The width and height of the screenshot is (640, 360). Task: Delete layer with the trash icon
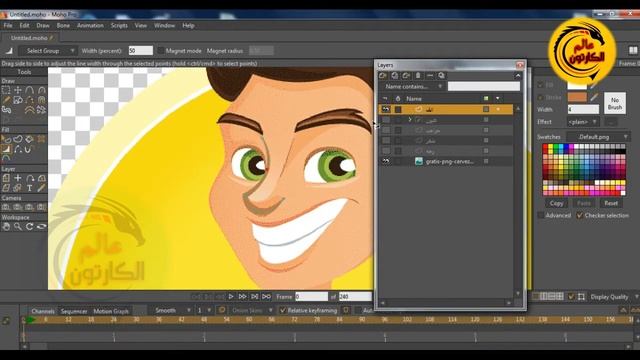point(418,76)
